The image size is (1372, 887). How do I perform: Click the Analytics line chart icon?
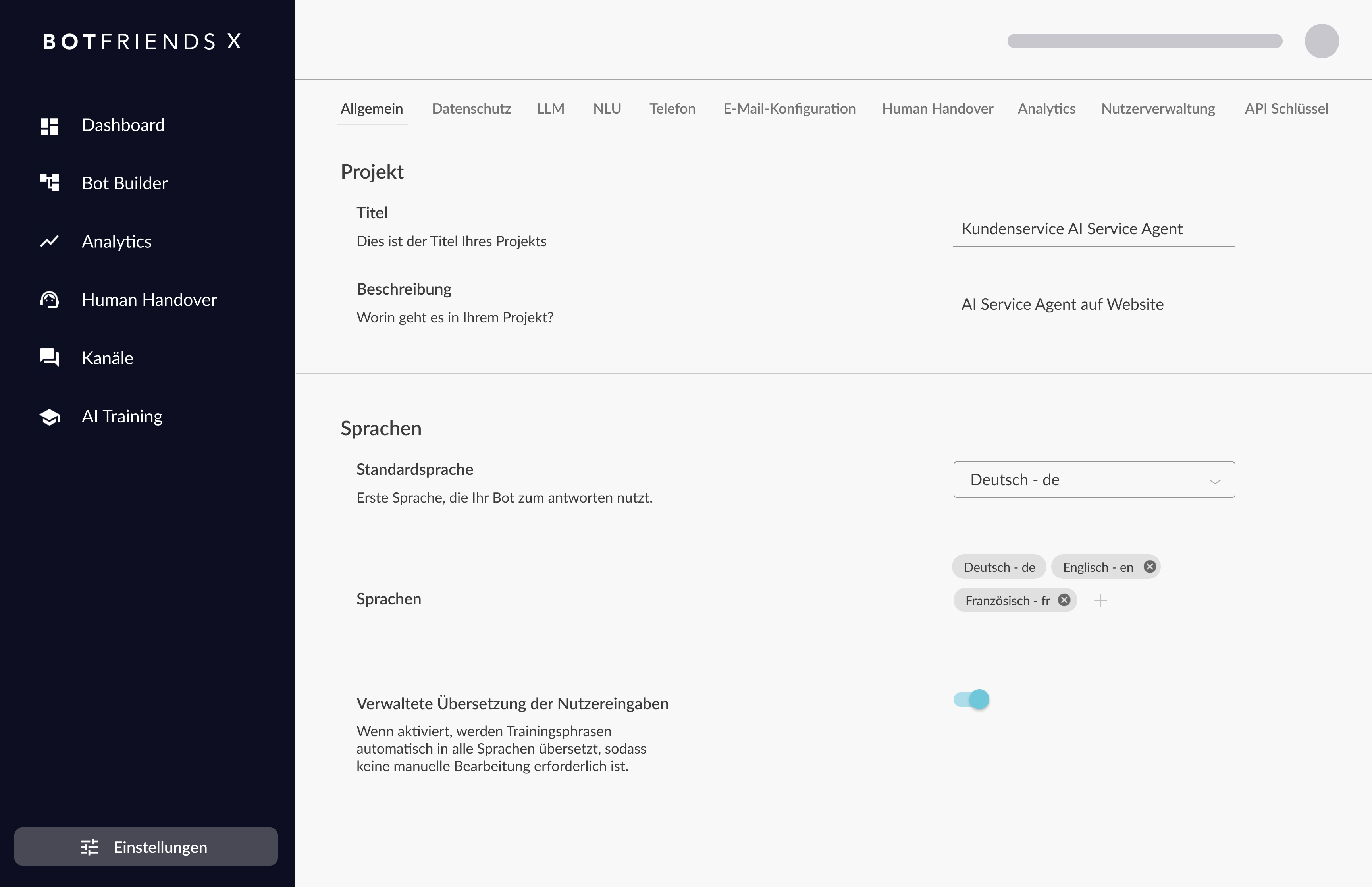pos(50,241)
